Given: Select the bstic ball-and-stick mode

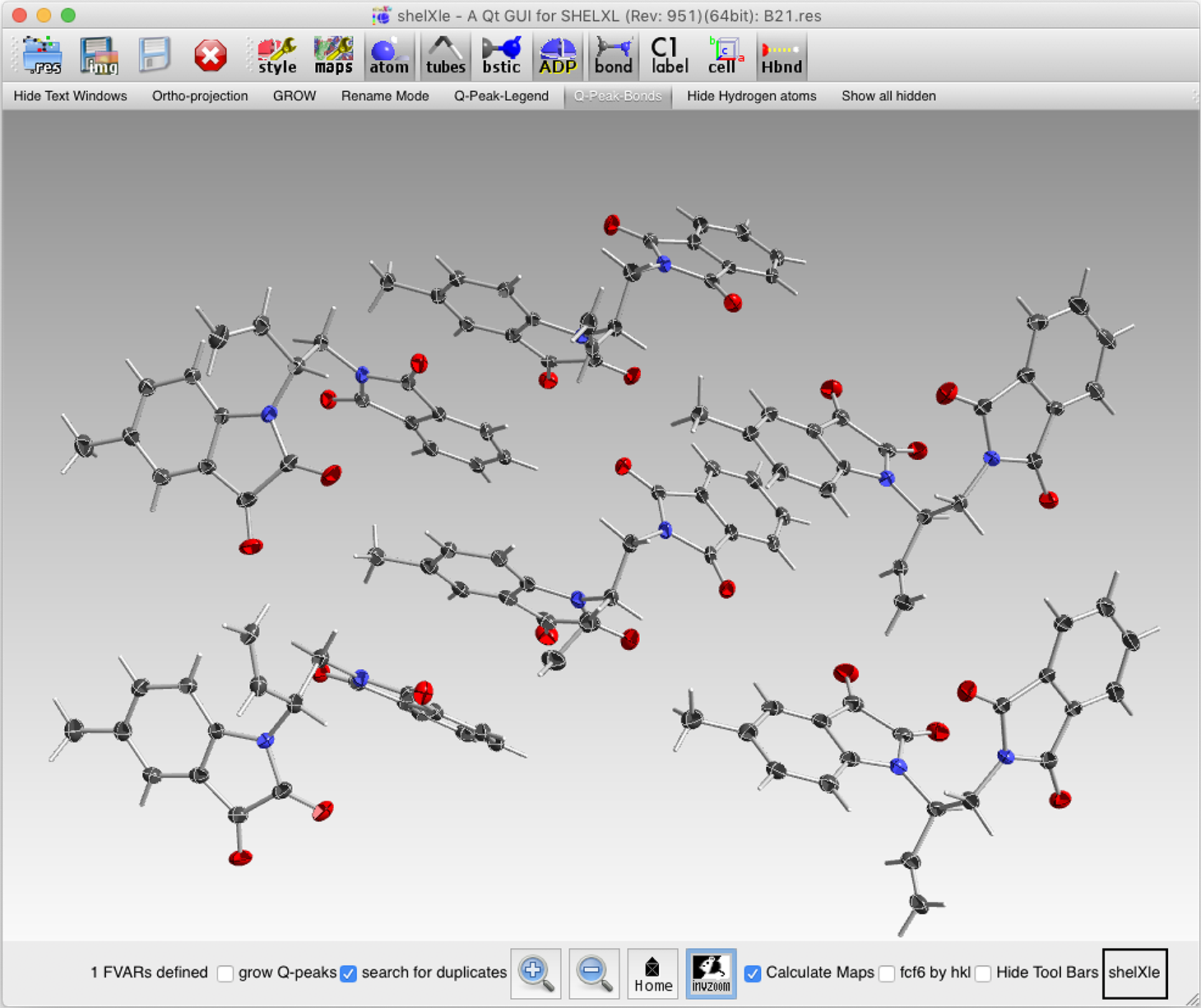Looking at the screenshot, I should coord(501,55).
